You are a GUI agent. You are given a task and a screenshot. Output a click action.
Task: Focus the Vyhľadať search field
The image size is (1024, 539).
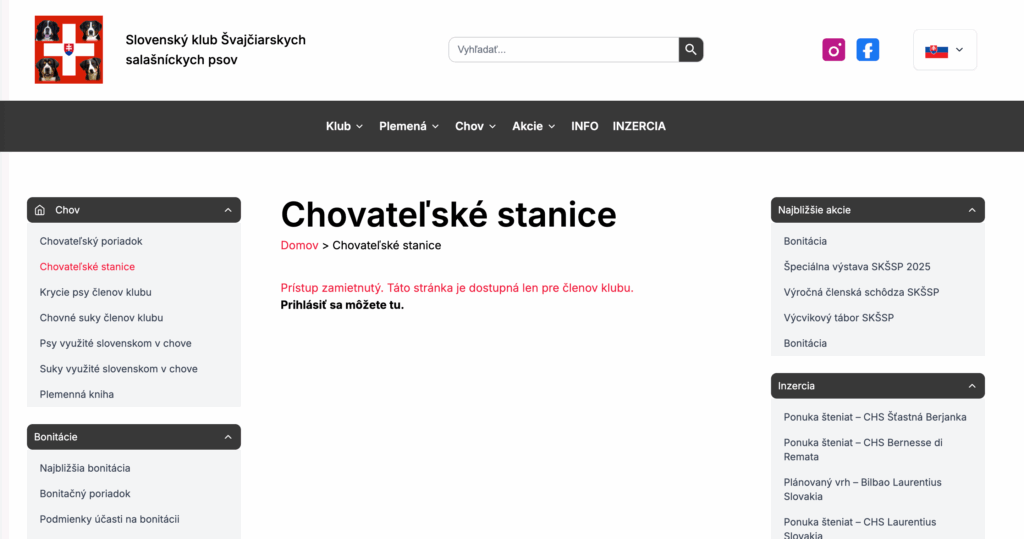(x=564, y=50)
